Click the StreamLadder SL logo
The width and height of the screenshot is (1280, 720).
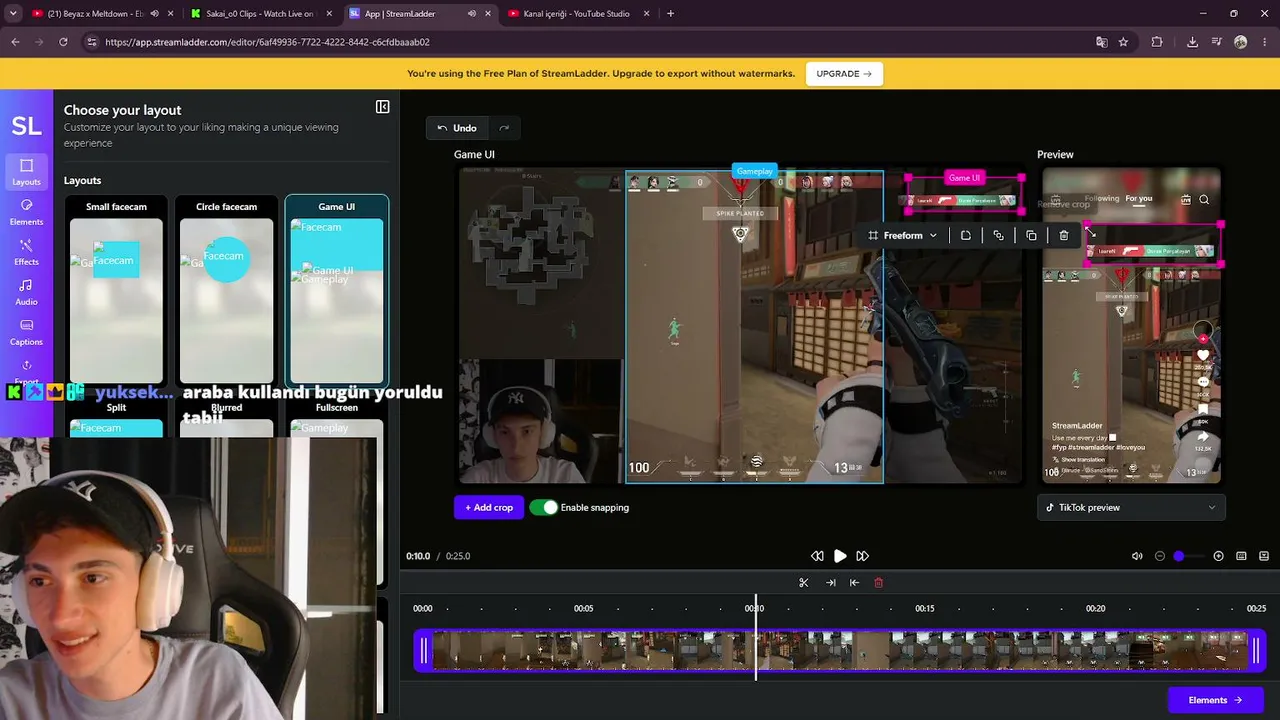26,125
